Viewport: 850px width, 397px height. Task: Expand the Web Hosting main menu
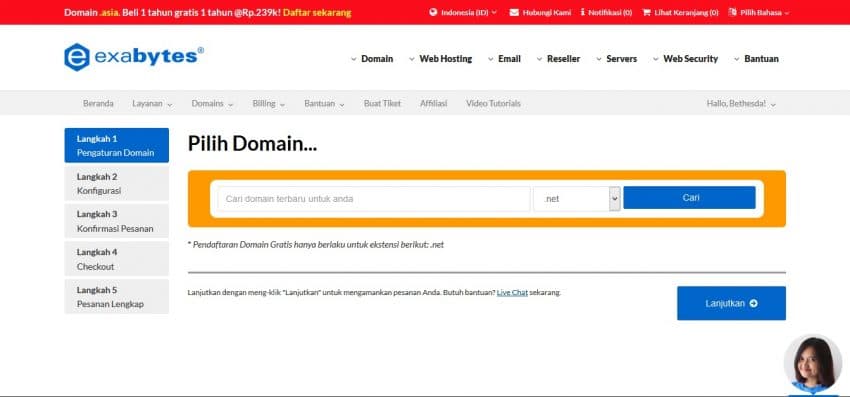(x=440, y=59)
